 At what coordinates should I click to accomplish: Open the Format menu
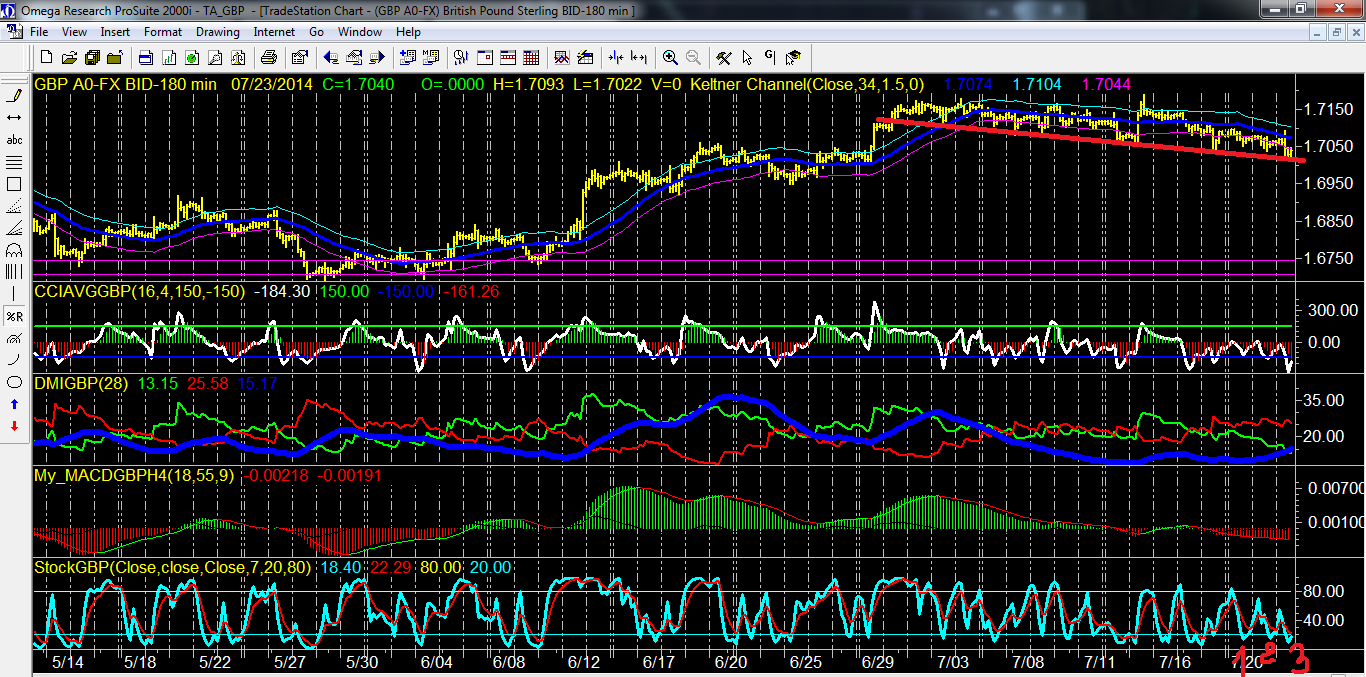point(162,32)
